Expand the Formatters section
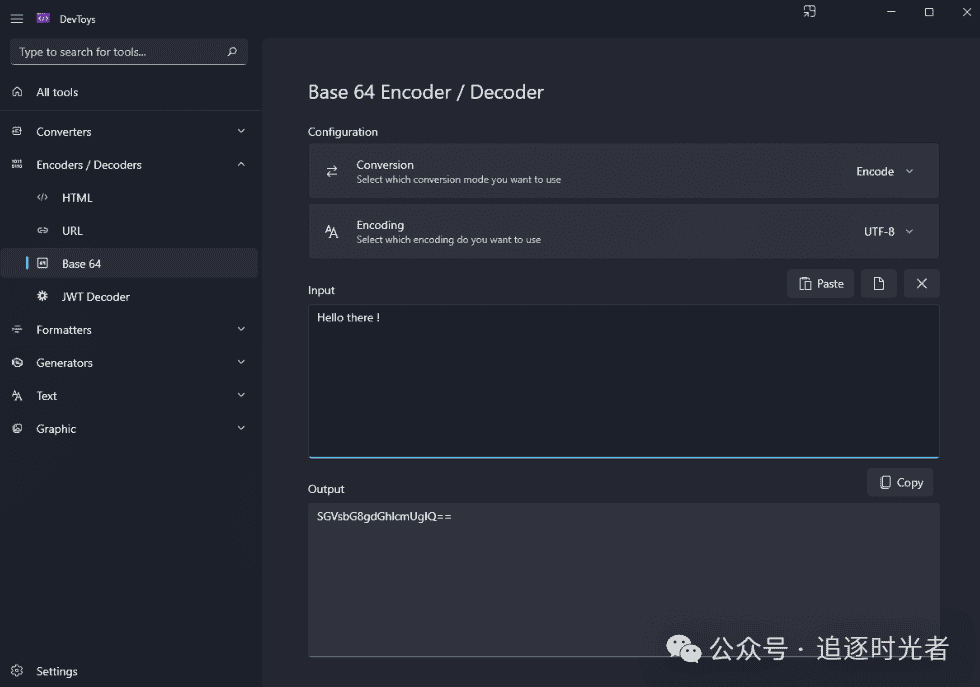The image size is (980, 687). point(241,330)
